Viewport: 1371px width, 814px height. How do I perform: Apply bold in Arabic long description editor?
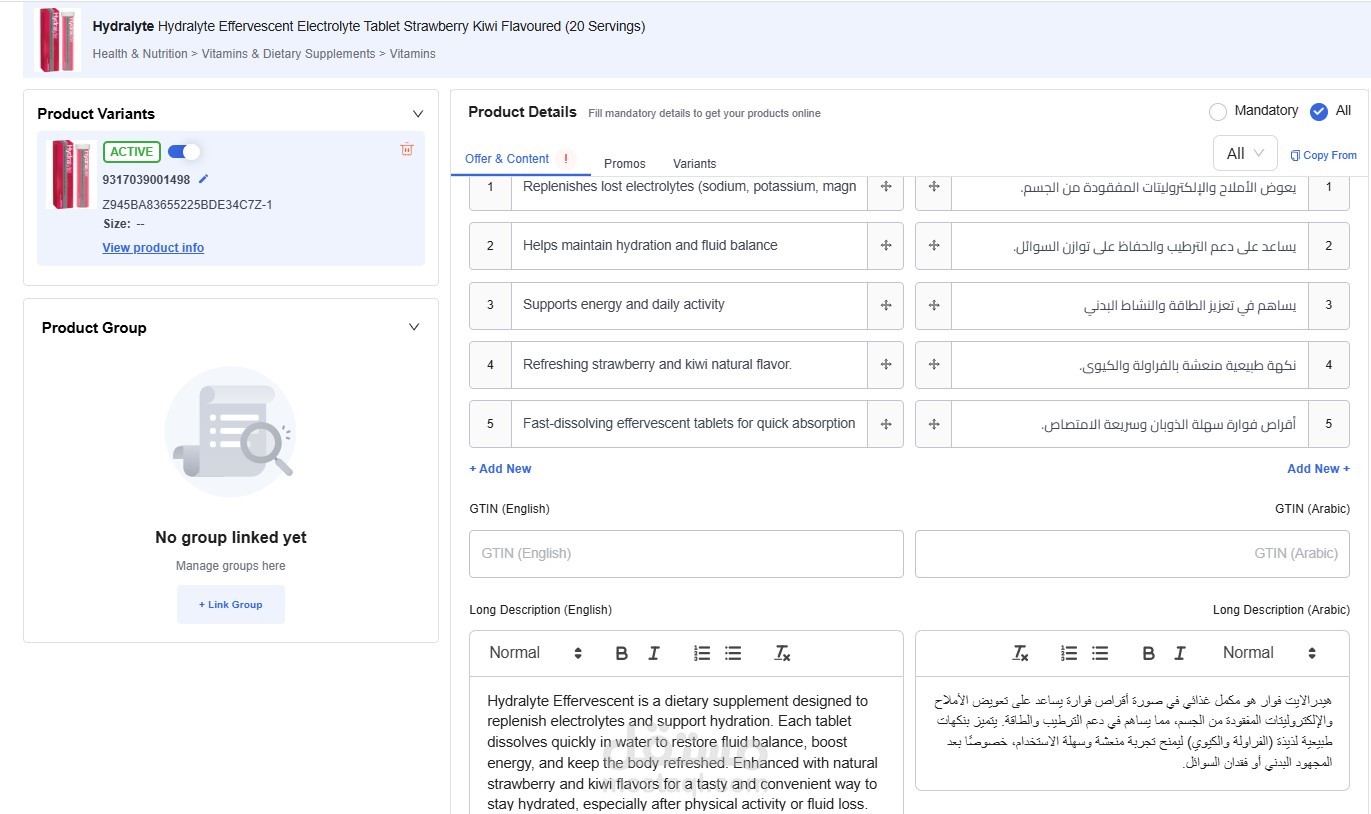(1149, 653)
